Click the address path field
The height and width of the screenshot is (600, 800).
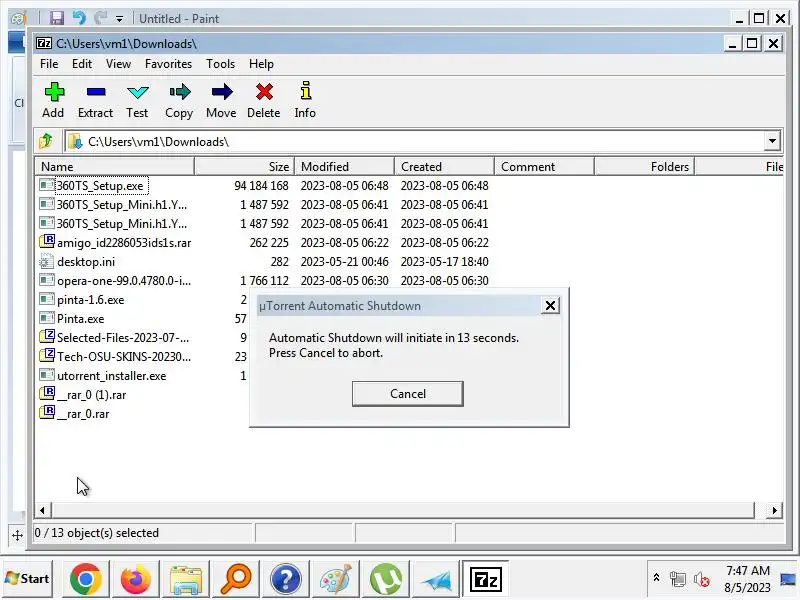click(x=414, y=141)
